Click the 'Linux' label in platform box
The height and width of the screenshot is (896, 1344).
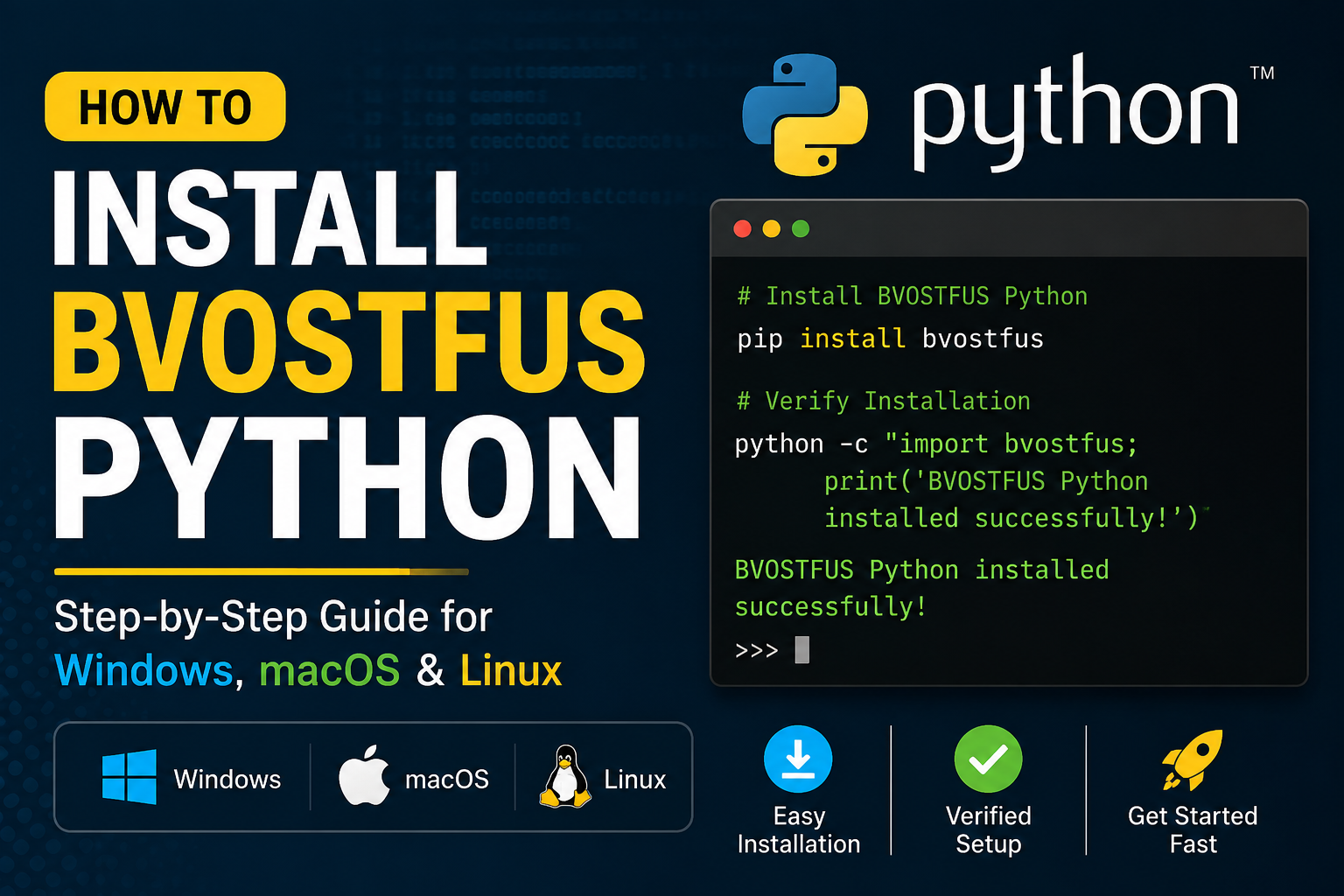point(635,779)
